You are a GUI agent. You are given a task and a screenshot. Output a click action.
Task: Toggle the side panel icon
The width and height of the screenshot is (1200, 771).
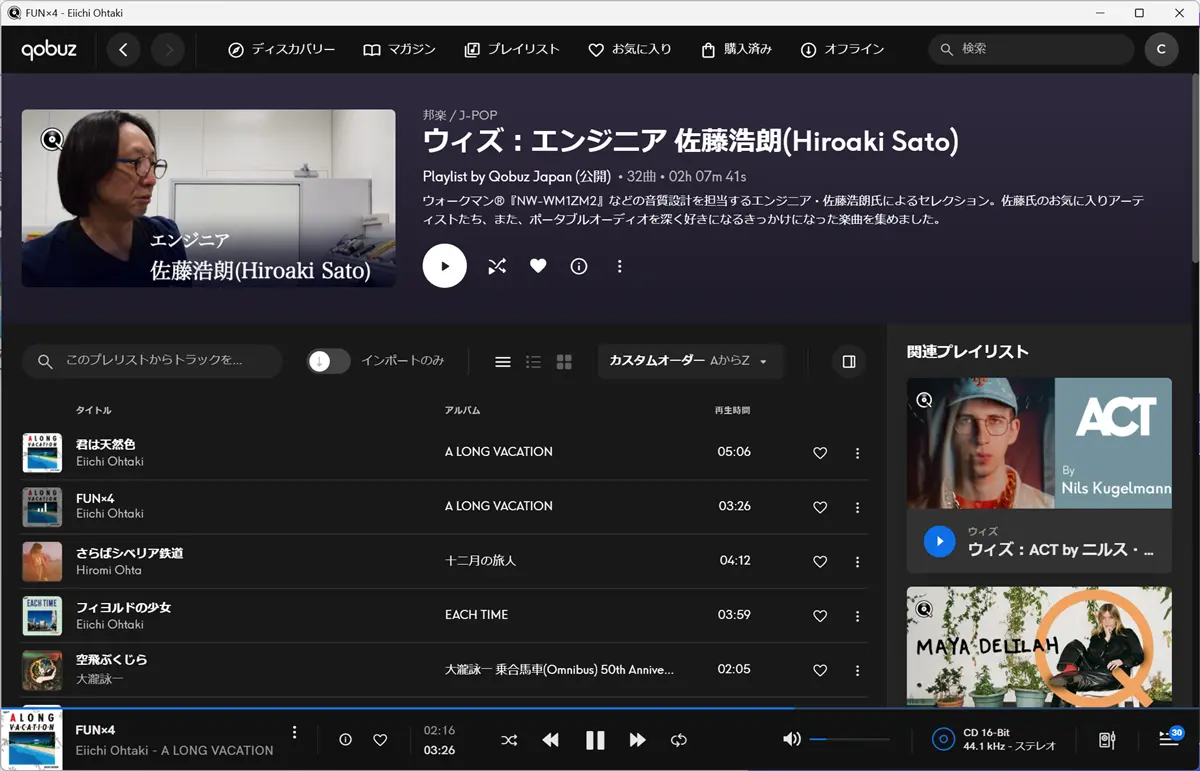coord(849,361)
